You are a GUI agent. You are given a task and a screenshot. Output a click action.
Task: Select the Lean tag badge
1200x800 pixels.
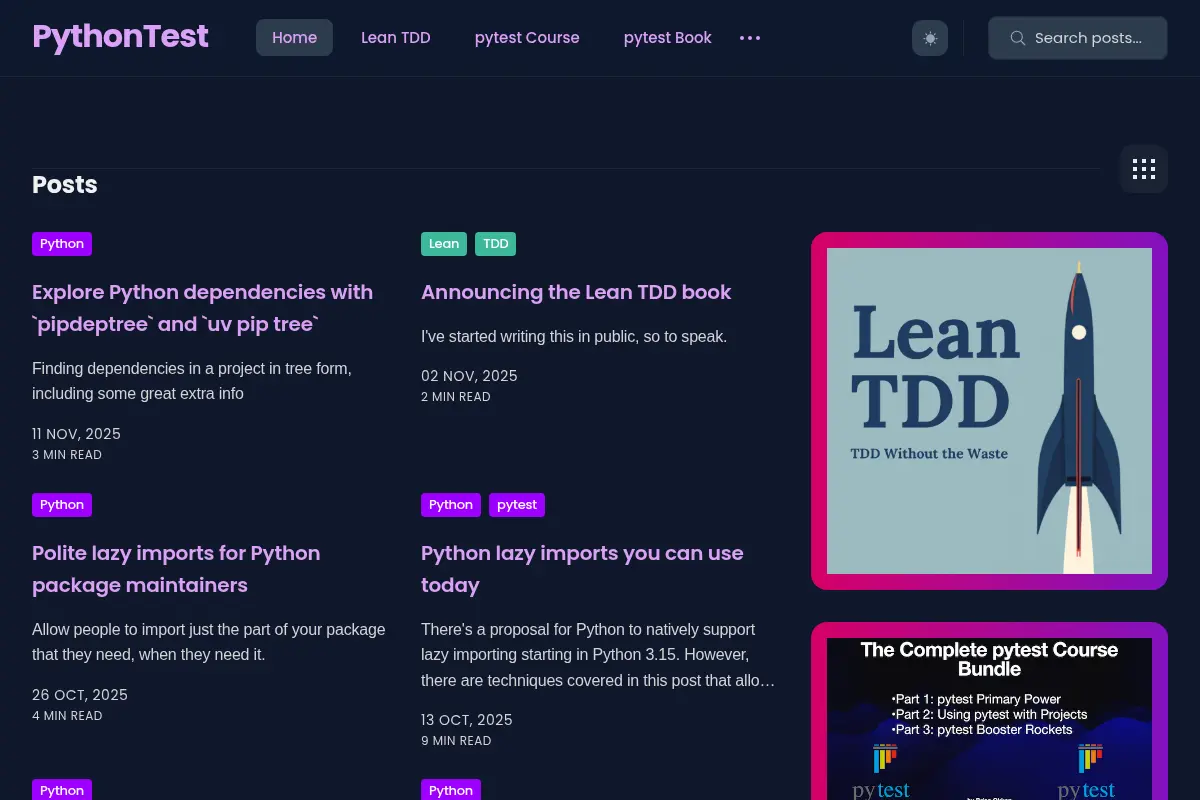[x=444, y=244]
